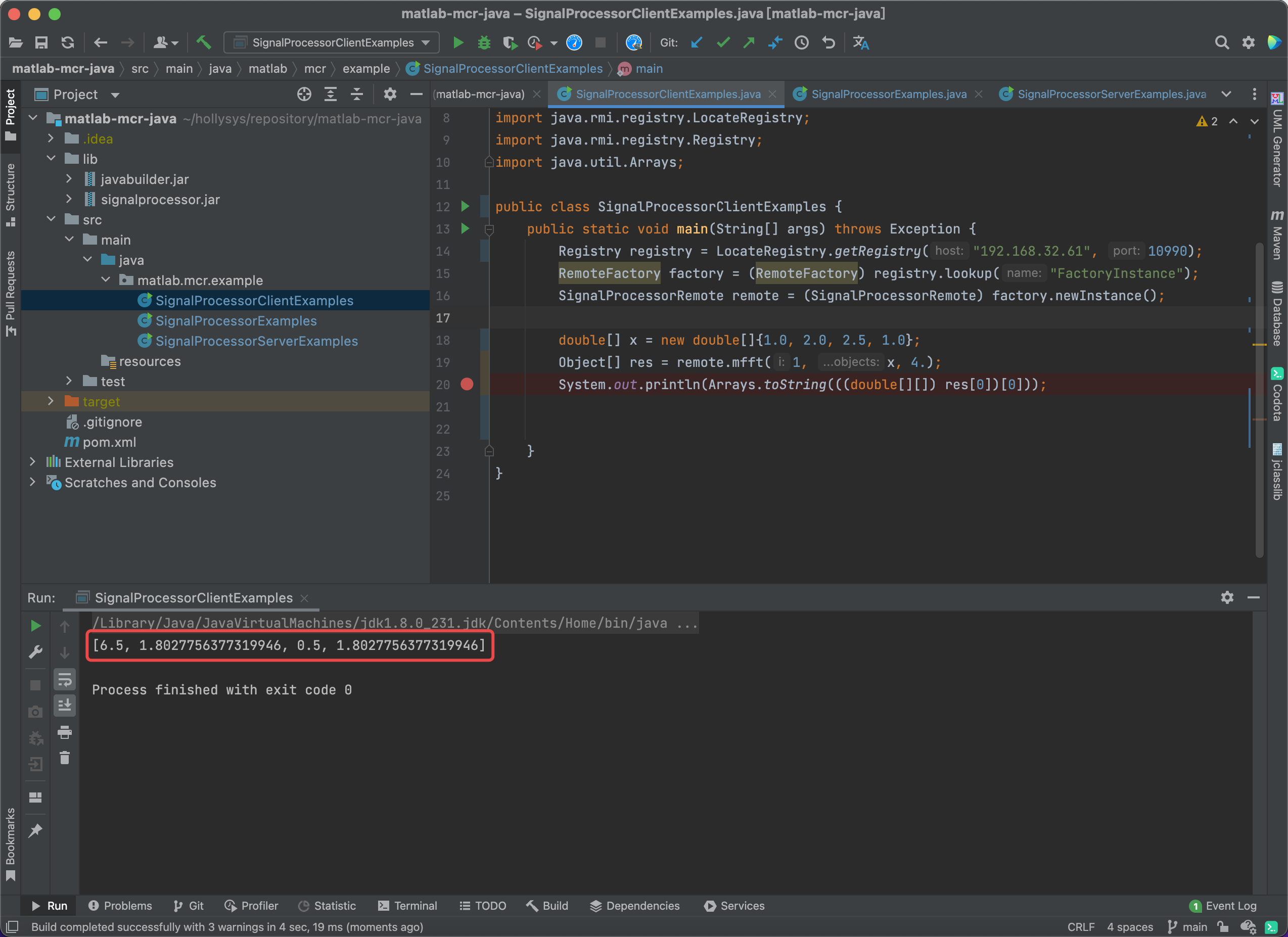Open Search Everywhere magnifier icon
The height and width of the screenshot is (937, 1288).
pos(1222,42)
